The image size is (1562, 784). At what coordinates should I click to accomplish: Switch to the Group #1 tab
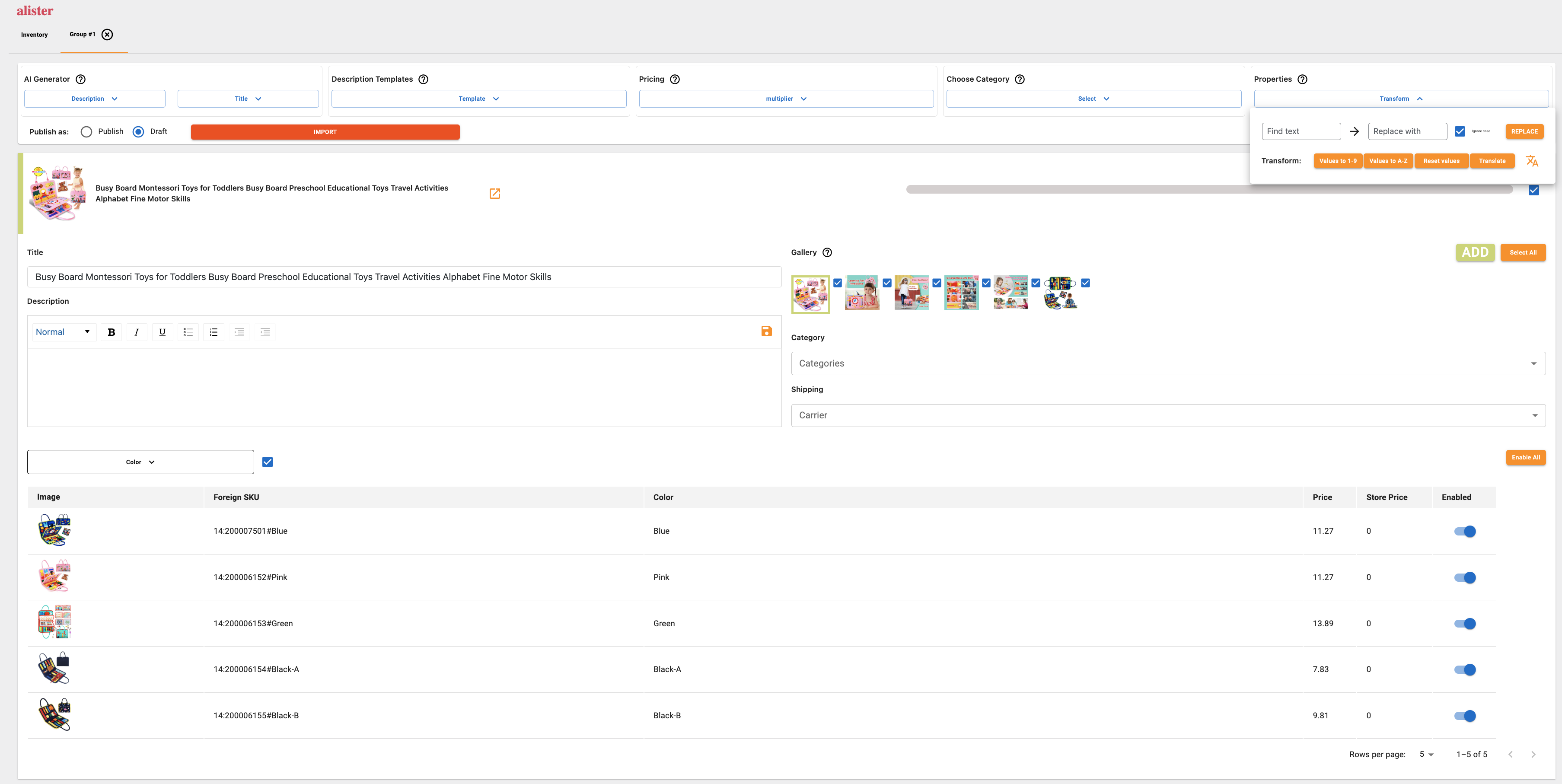tap(83, 35)
